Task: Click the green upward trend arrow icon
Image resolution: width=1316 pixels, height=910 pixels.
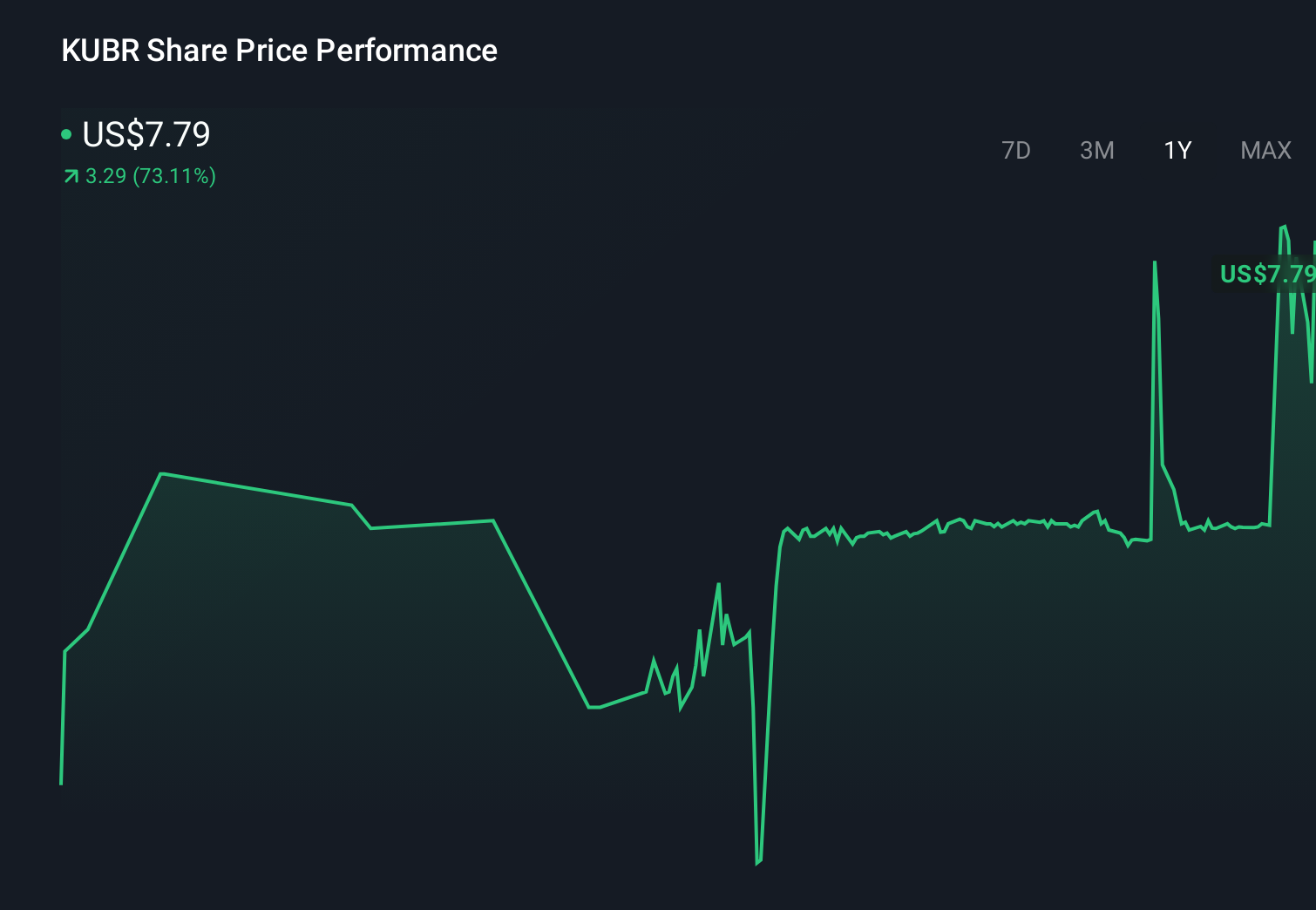Action: [x=69, y=176]
